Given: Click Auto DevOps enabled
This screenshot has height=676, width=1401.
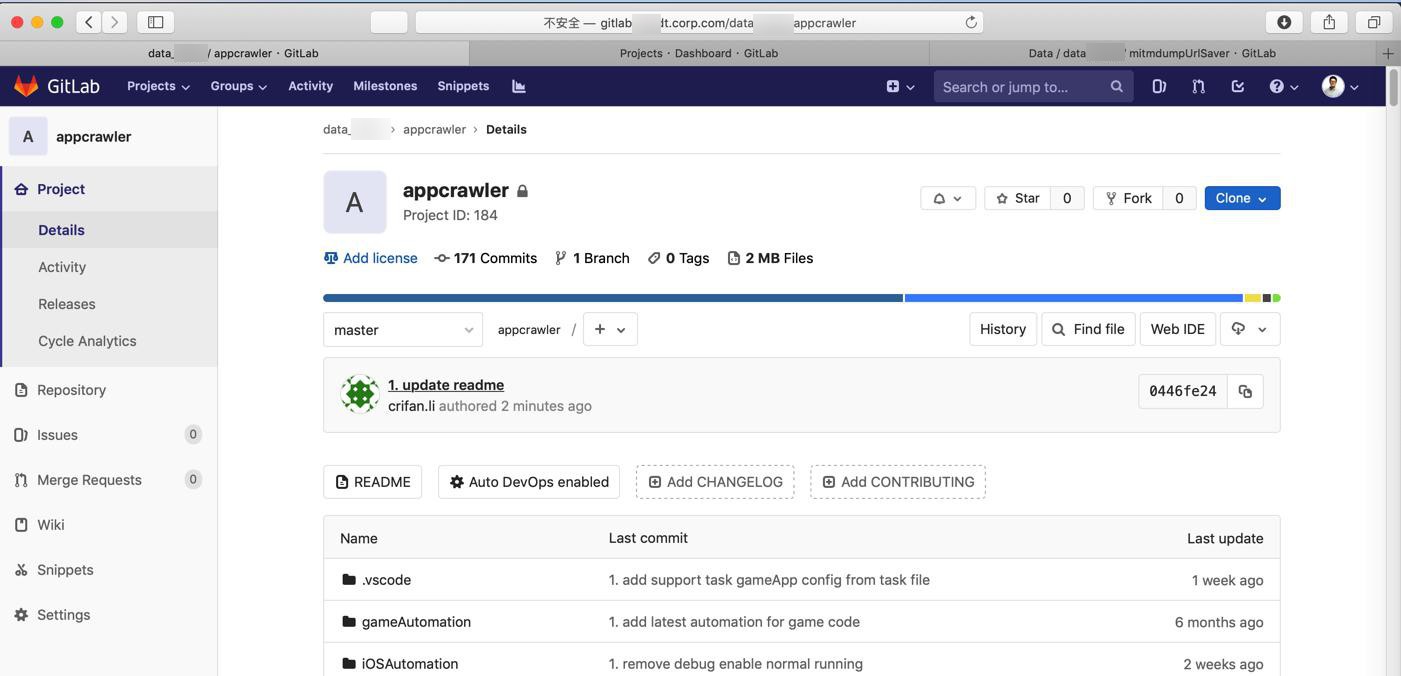Looking at the screenshot, I should tap(529, 482).
